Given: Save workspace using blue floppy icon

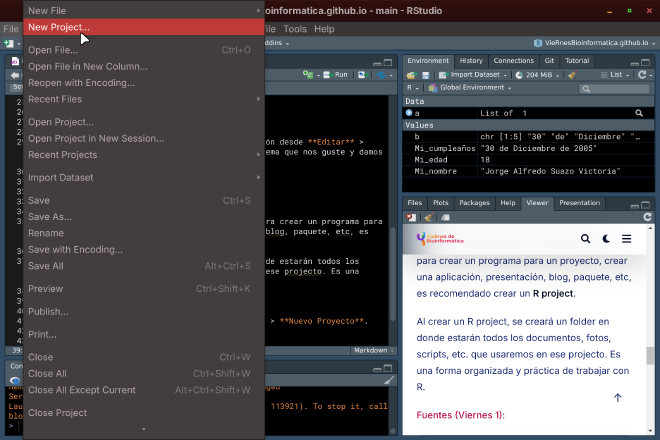Looking at the screenshot, I should tap(426, 75).
